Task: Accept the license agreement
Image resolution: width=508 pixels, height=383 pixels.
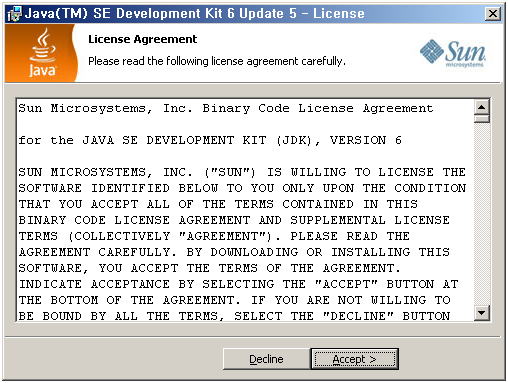Action: point(355,359)
